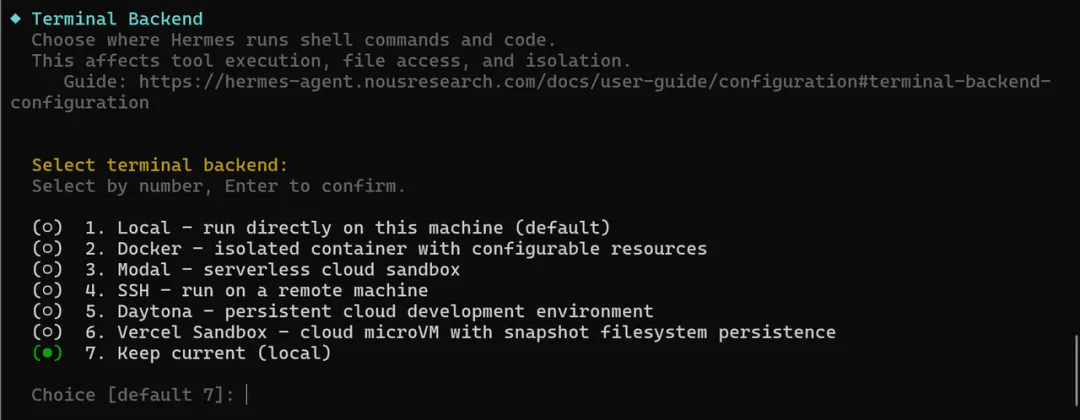
Task: Click the 'Docker - isolated container' option text
Action: [x=396, y=249]
